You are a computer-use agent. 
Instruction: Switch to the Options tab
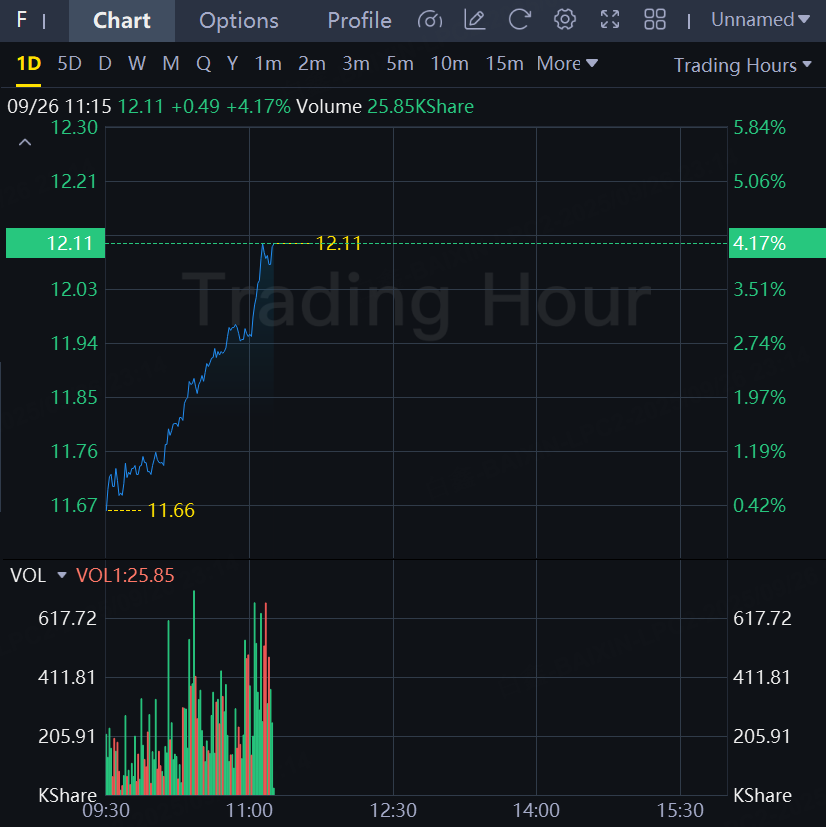tap(239, 20)
